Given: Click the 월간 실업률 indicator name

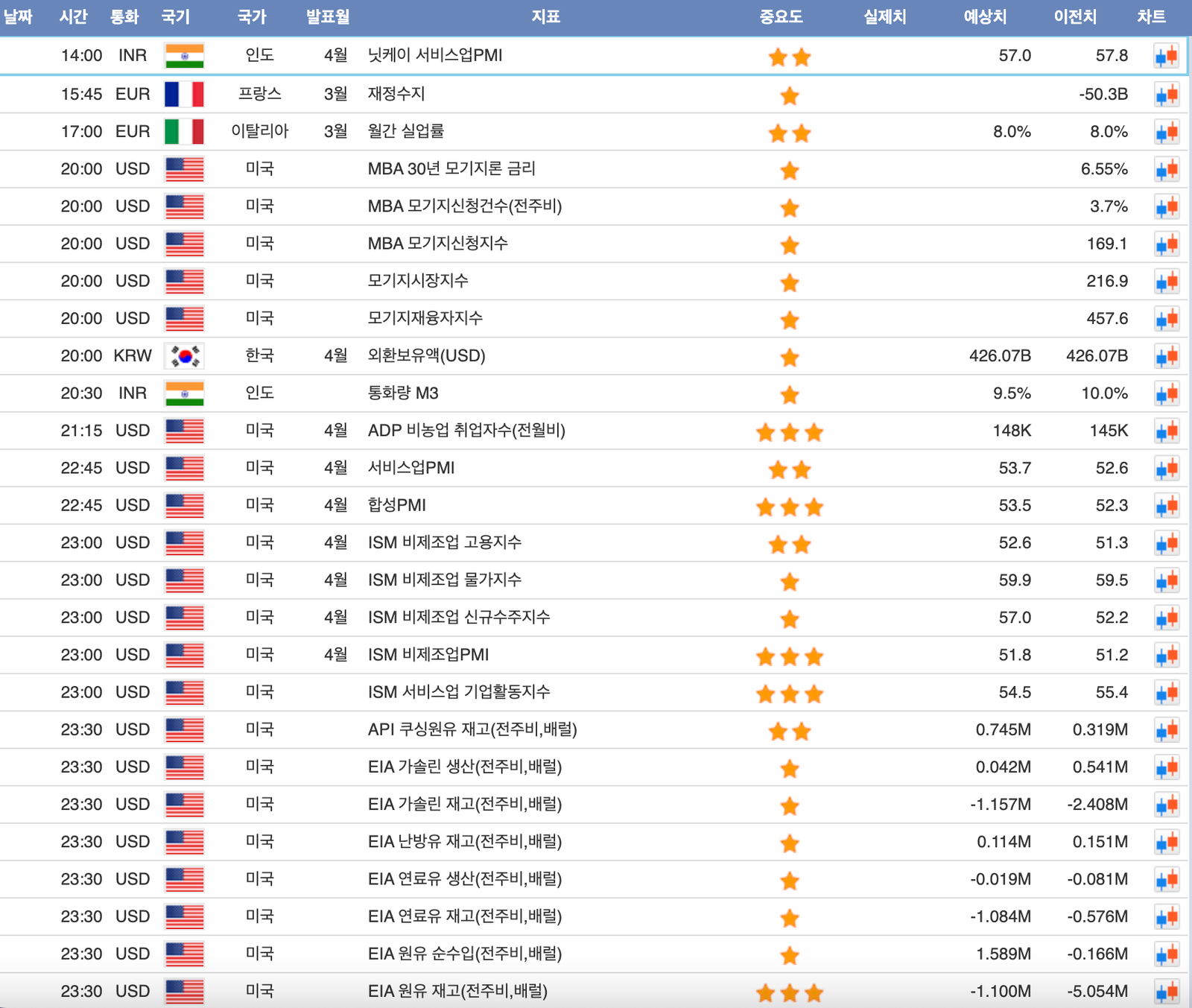Looking at the screenshot, I should click(x=406, y=132).
